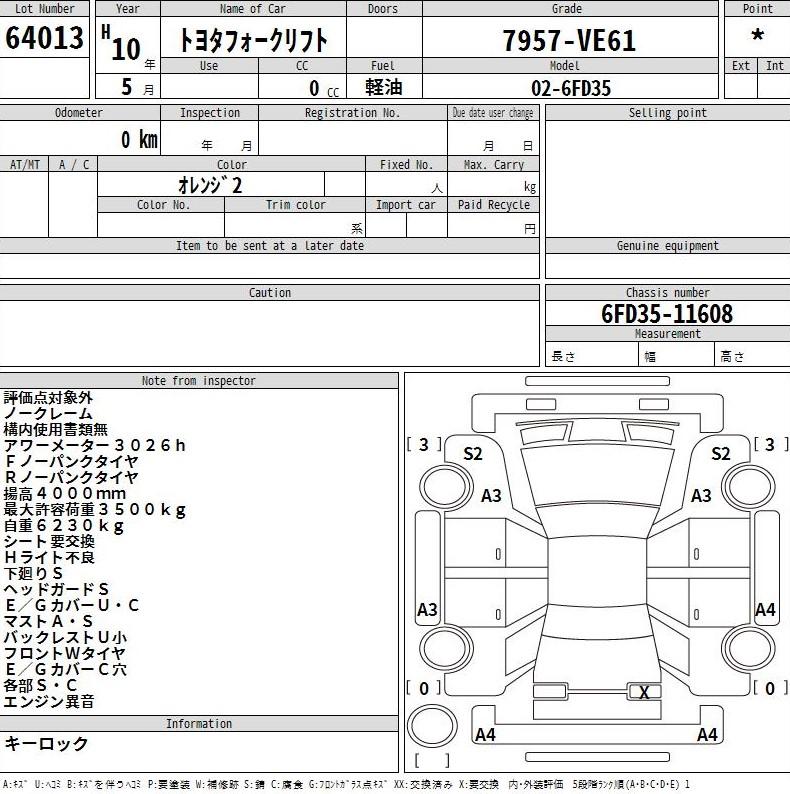Image resolution: width=790 pixels, height=794 pixels.
Task: Click chassis number 6FD35-11608
Action: (x=667, y=313)
